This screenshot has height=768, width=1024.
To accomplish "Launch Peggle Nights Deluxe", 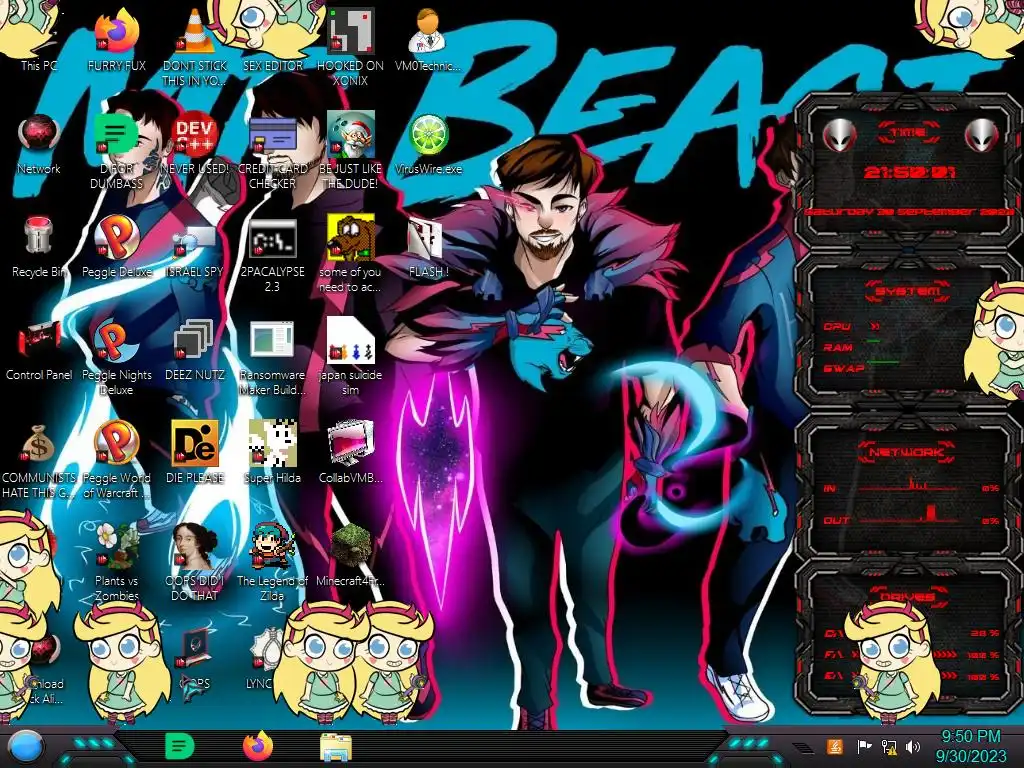I will click(116, 357).
